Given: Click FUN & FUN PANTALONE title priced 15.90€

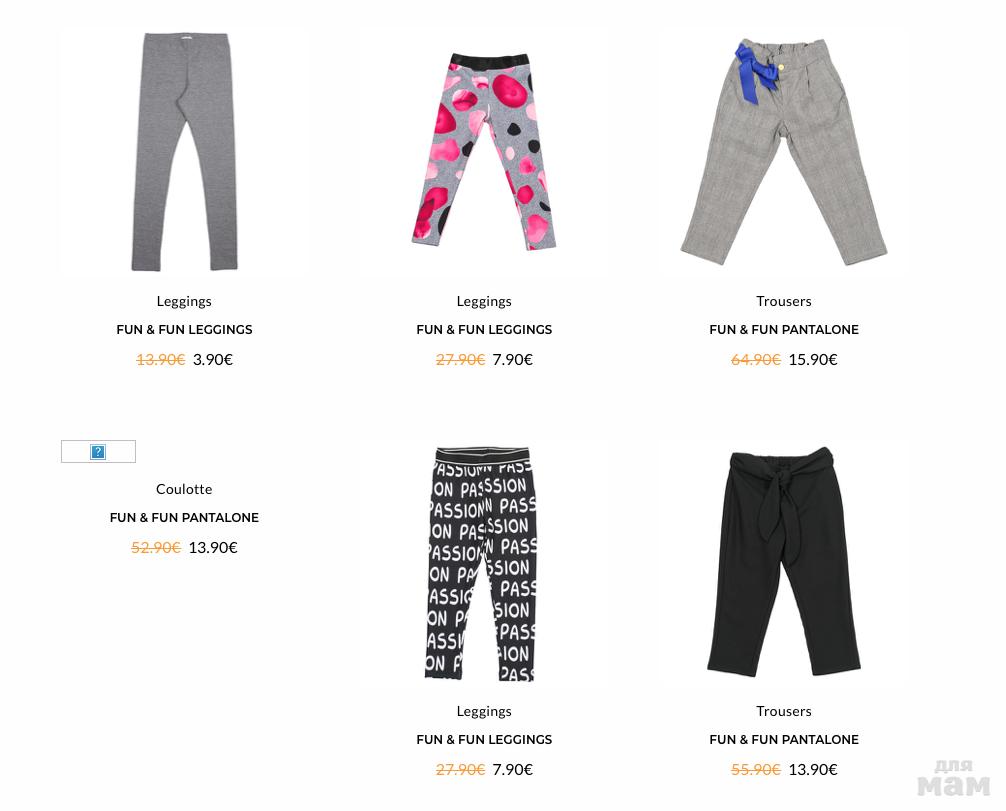Looking at the screenshot, I should coord(784,329).
